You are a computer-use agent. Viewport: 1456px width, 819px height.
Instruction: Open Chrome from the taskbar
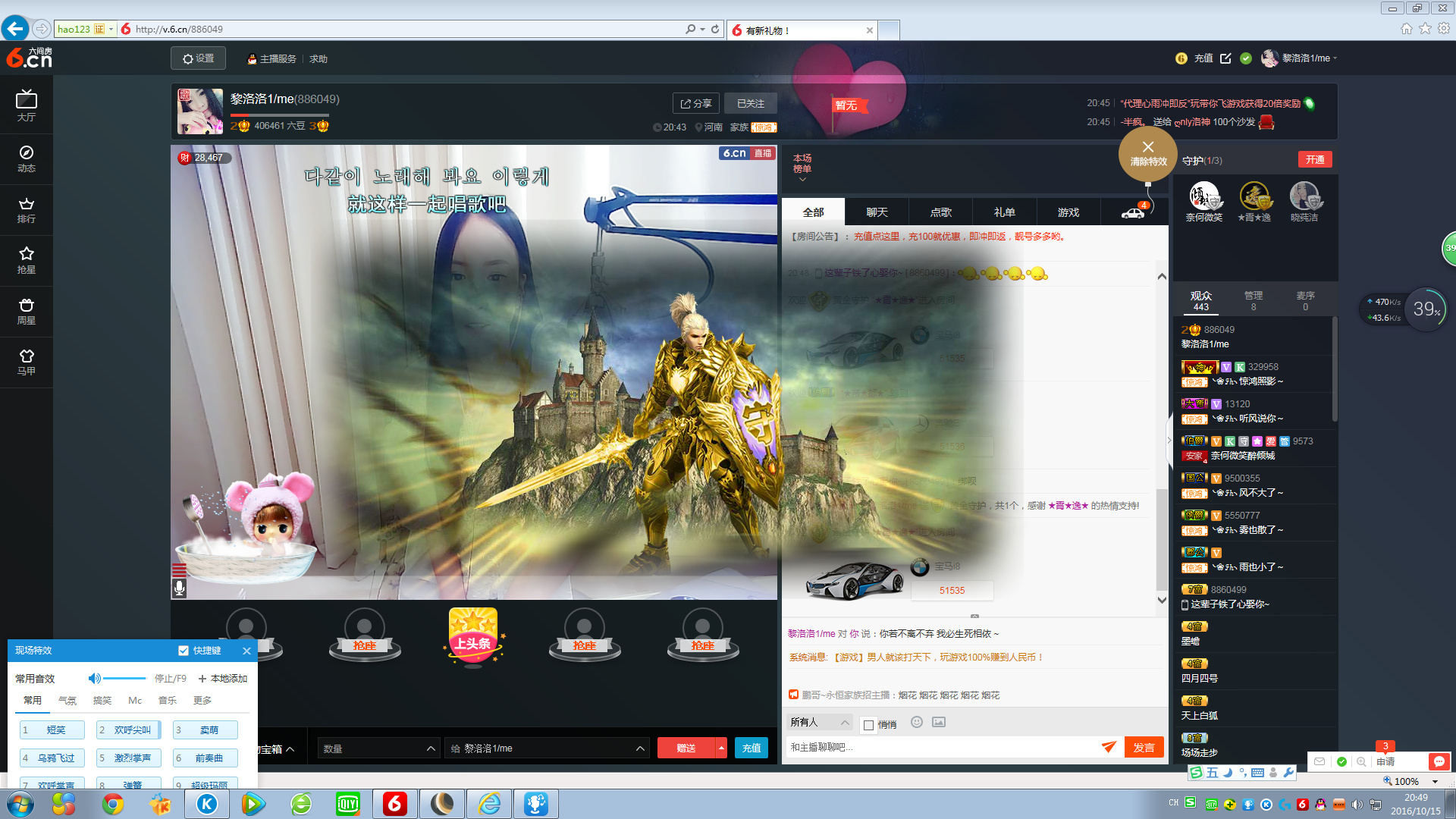point(113,804)
